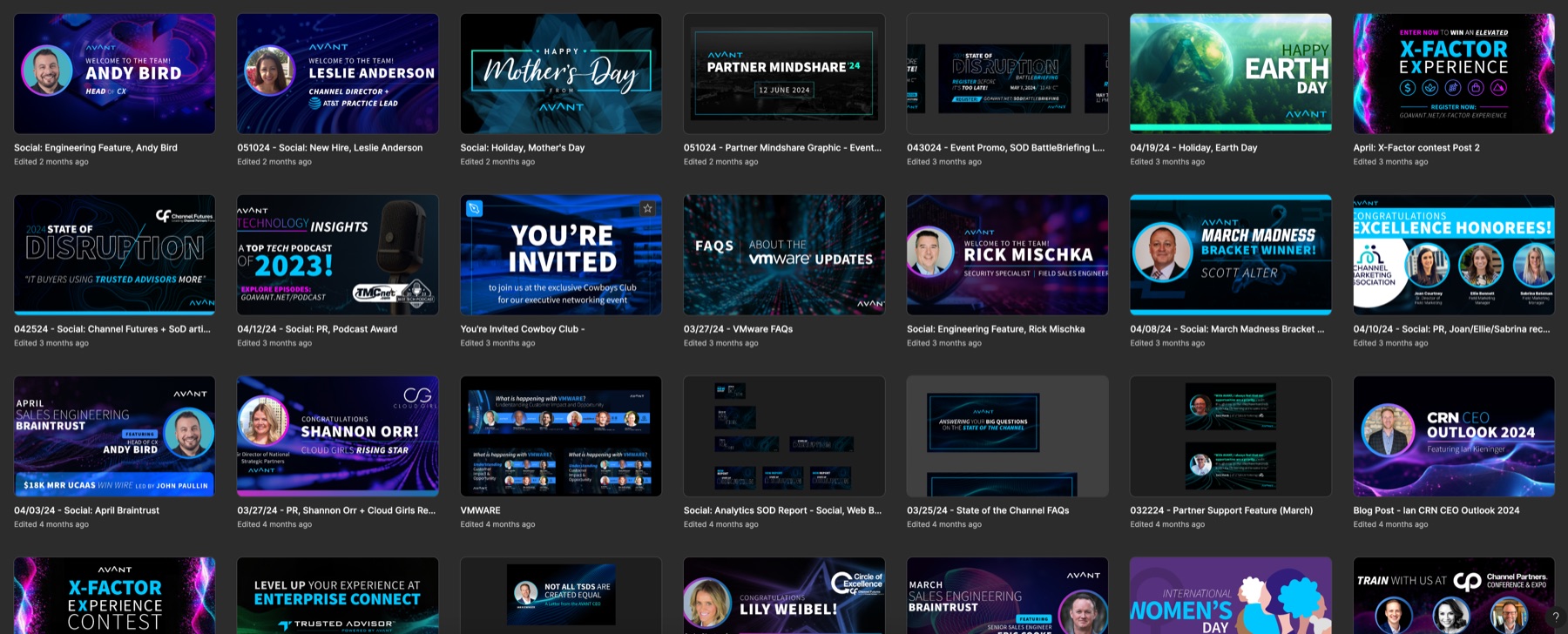Click title '04/10/24 - Social: PR, Joan/Ellie/Sabrina'

coord(1451,329)
